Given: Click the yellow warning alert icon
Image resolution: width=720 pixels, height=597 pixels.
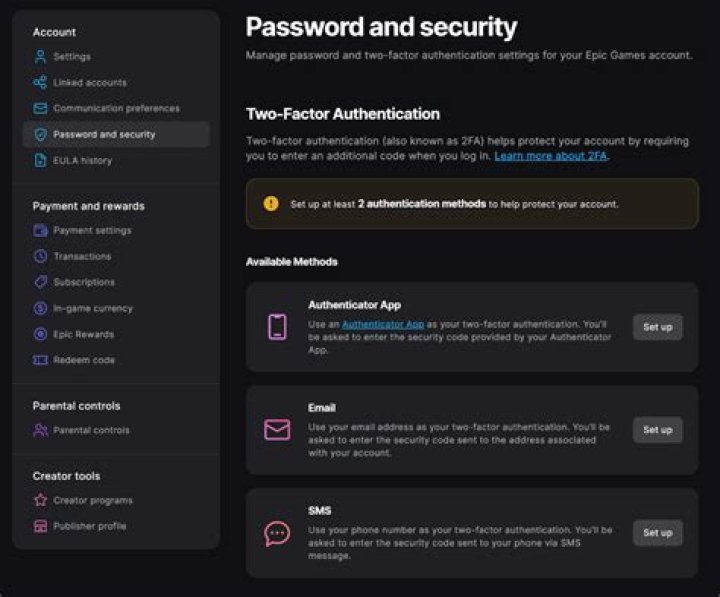Looking at the screenshot, I should click(271, 204).
